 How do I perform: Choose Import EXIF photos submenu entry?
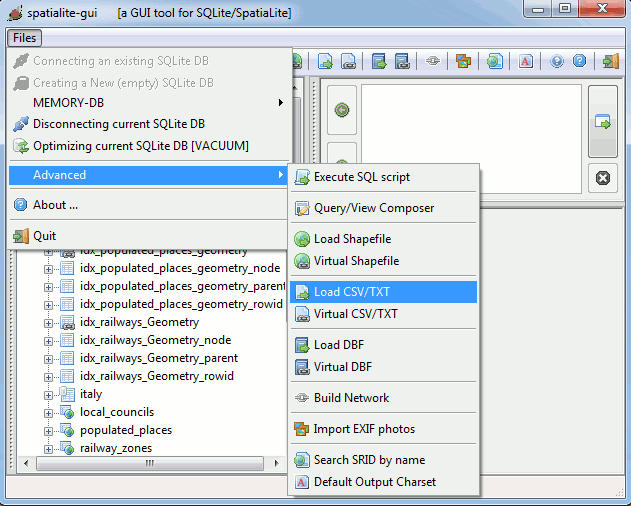click(384, 429)
